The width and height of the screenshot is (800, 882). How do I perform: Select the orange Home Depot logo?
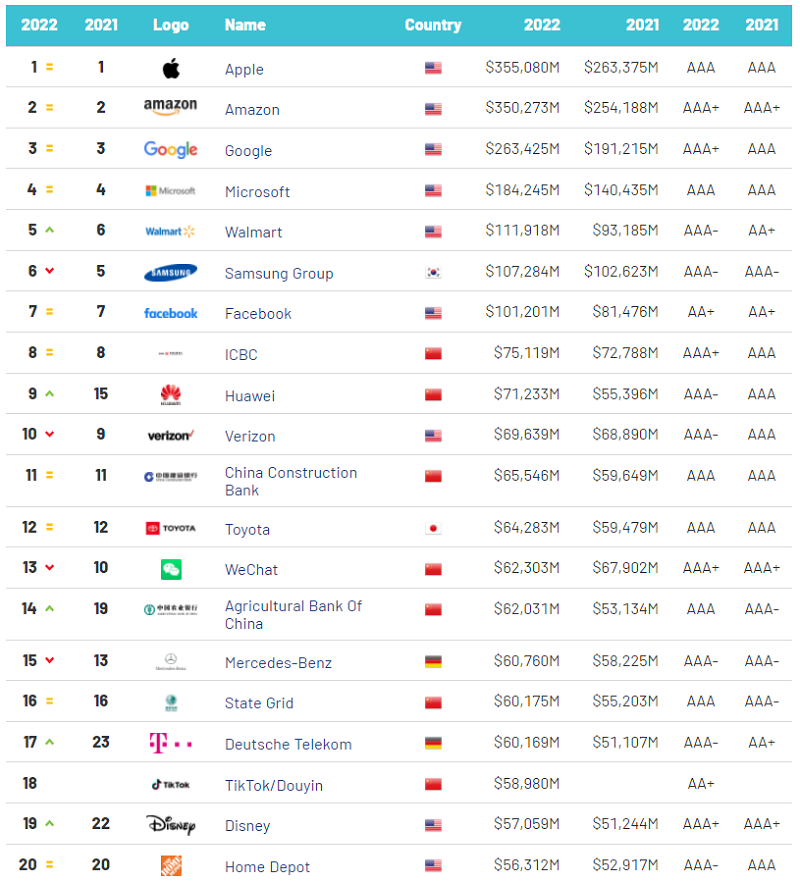pyautogui.click(x=171, y=866)
